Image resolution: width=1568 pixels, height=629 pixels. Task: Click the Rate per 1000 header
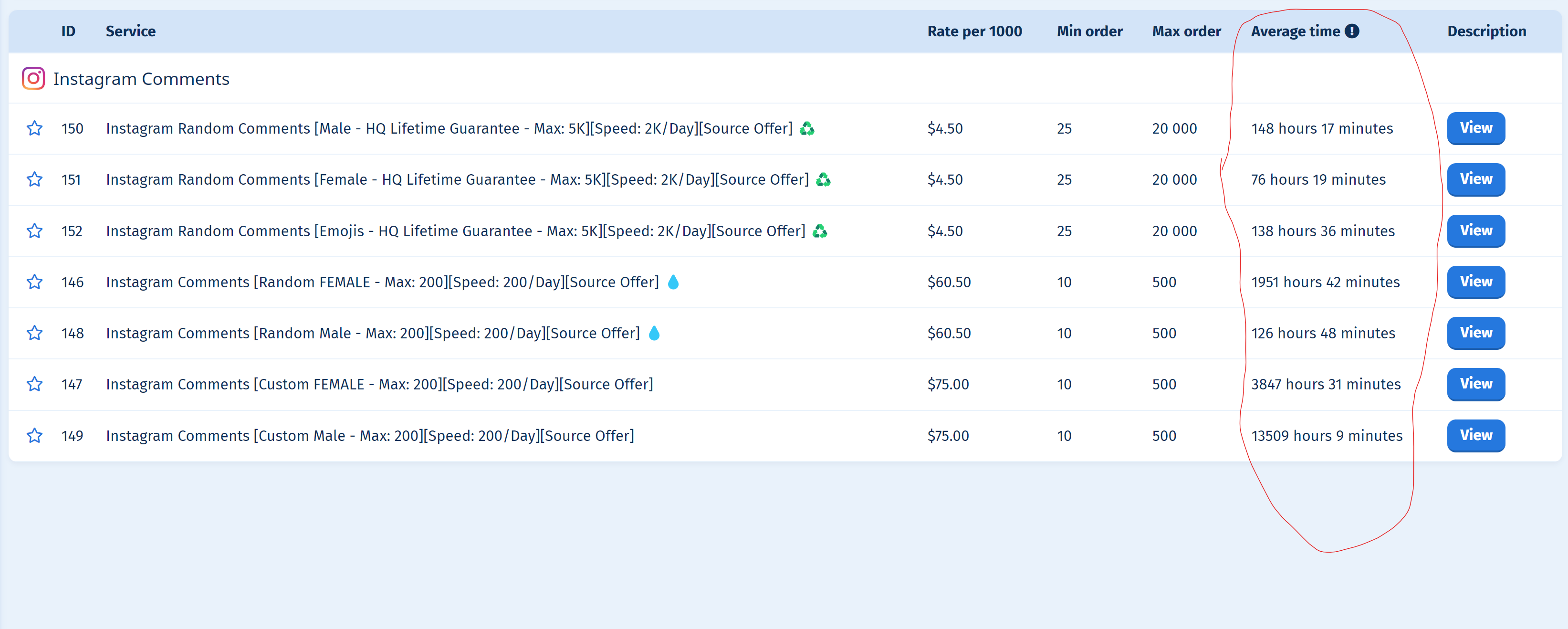(974, 31)
